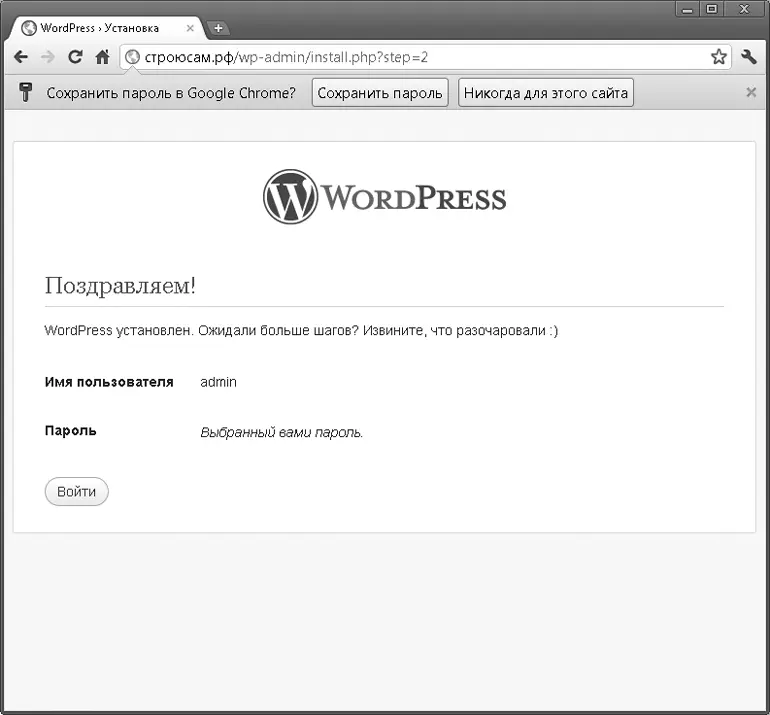Select the WordPress › Установка tab
Viewport: 770px width, 715px height.
coord(100,28)
